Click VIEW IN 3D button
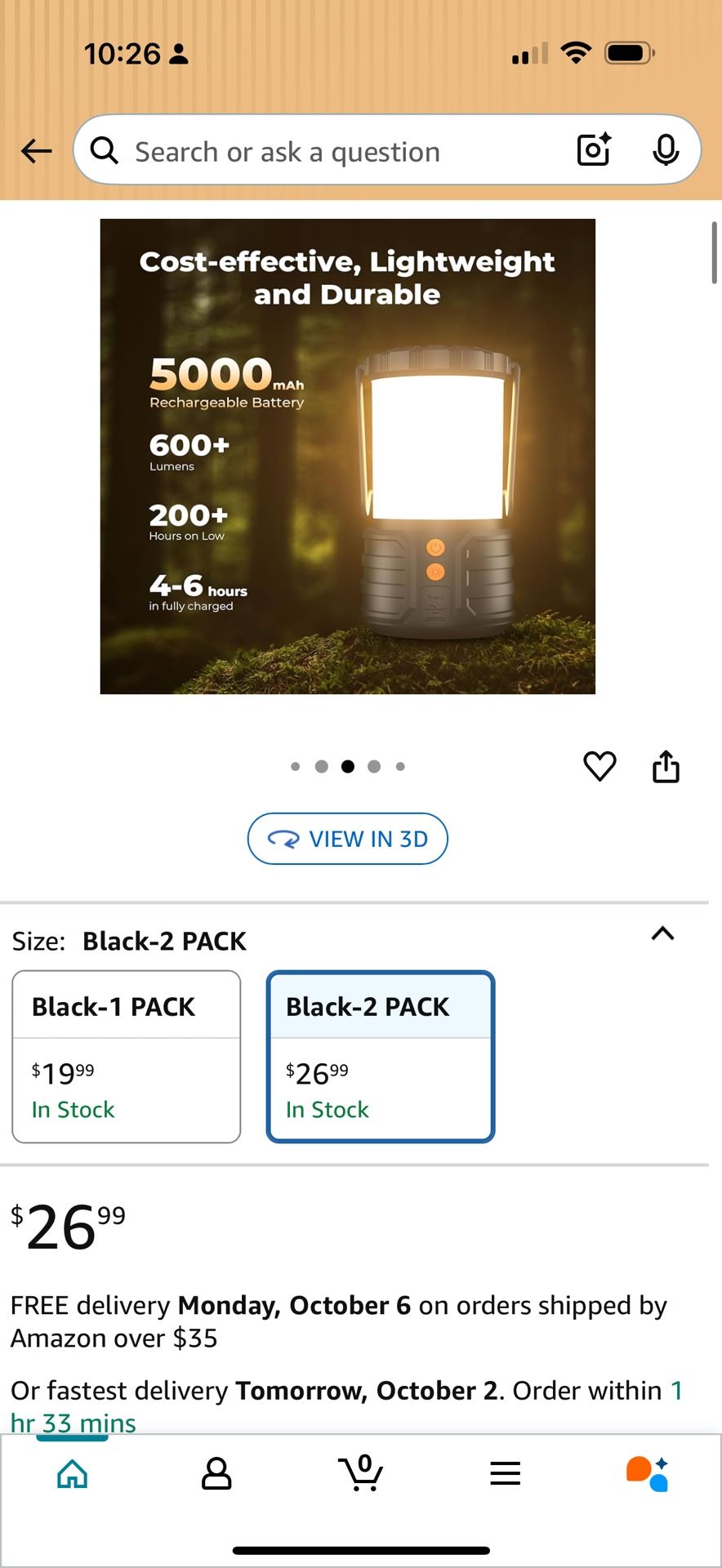 pyautogui.click(x=348, y=839)
